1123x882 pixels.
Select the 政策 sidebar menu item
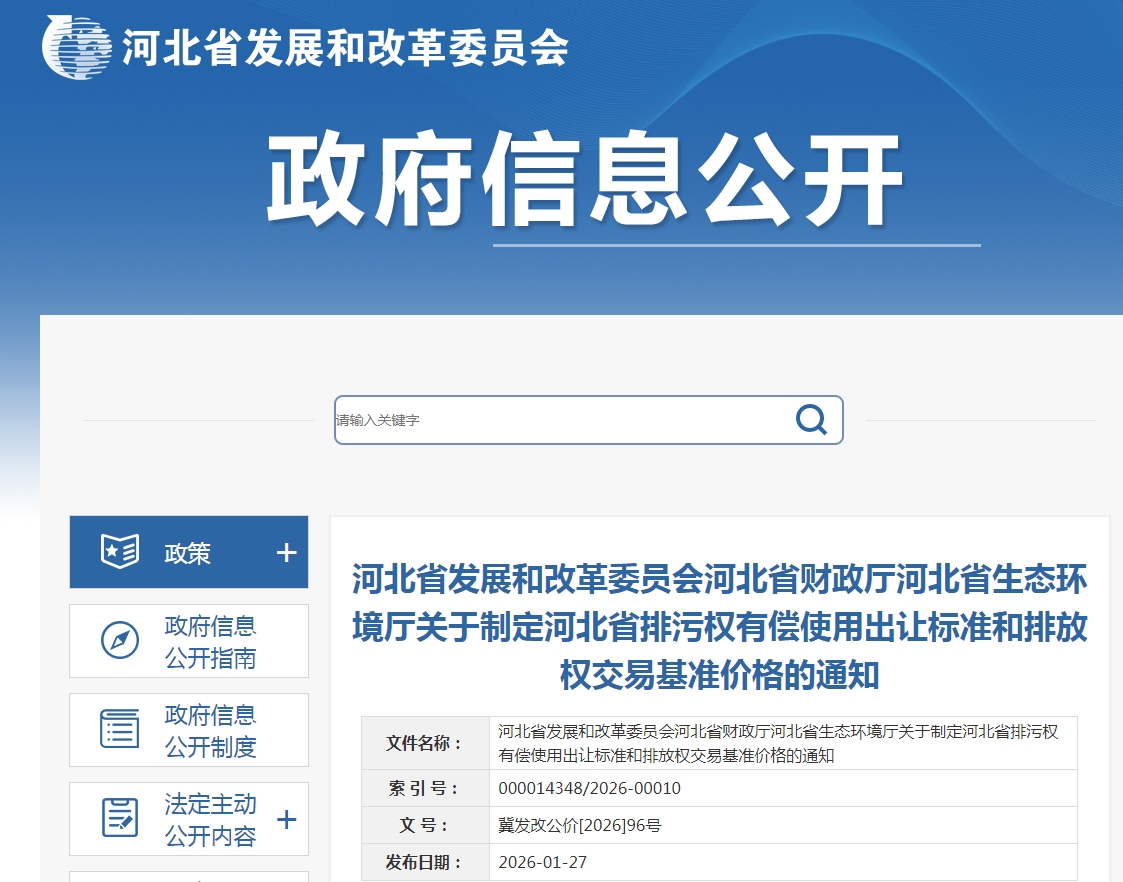188,553
